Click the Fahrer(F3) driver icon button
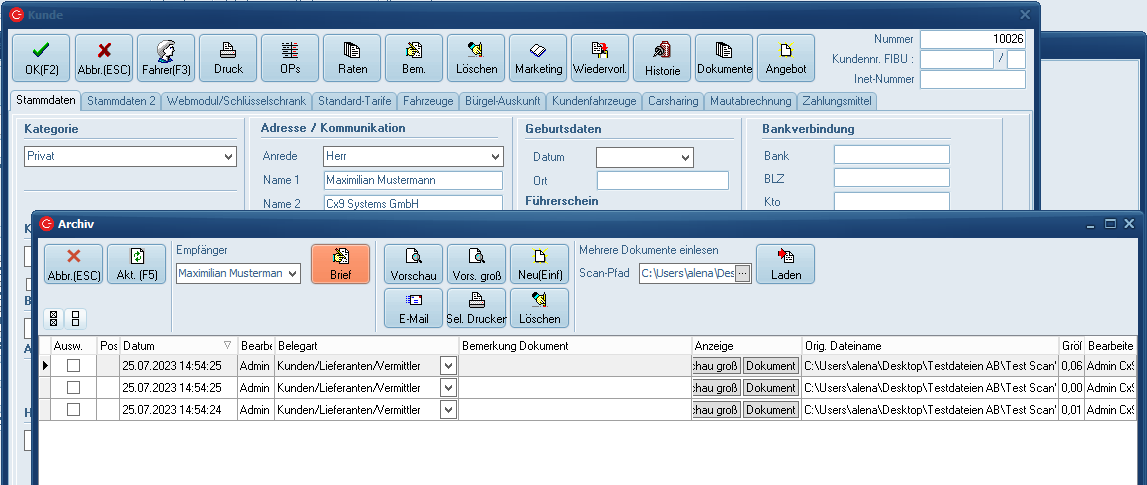Viewport: 1147px width, 485px height. click(x=166, y=58)
